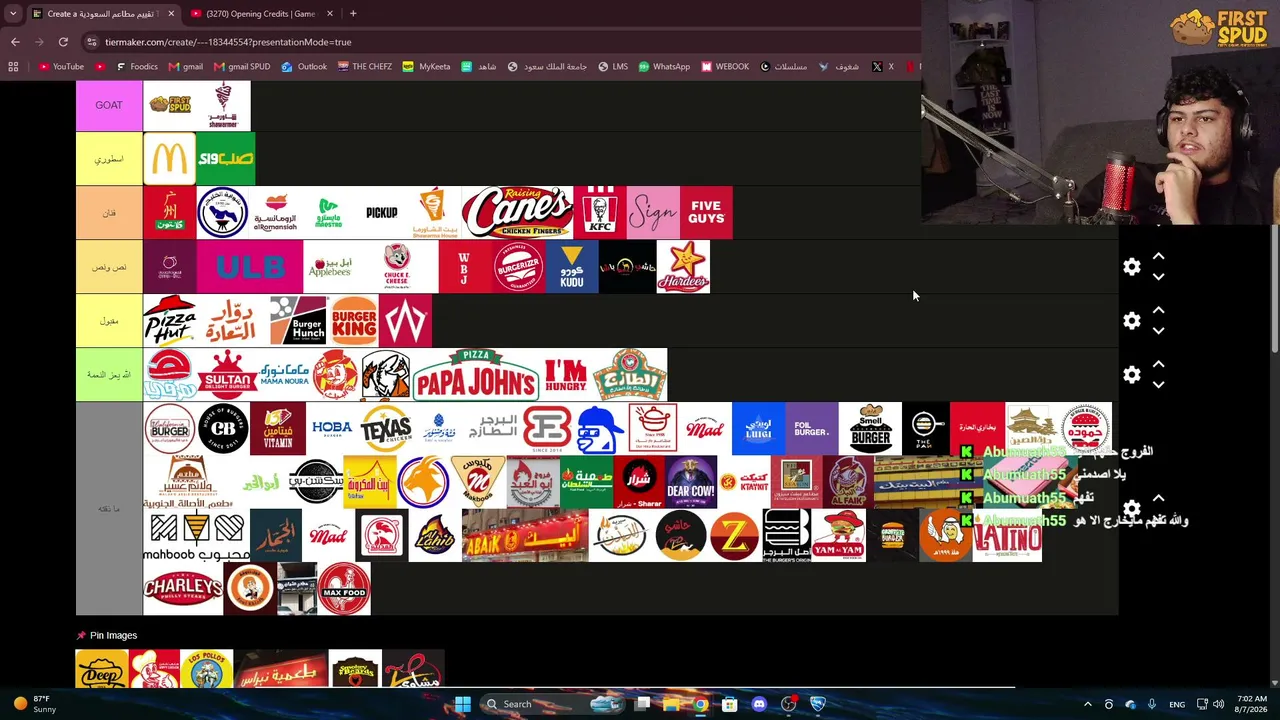Search tabs using the tab dropdown chevron
Image resolution: width=1280 pixels, height=720 pixels.
point(13,13)
